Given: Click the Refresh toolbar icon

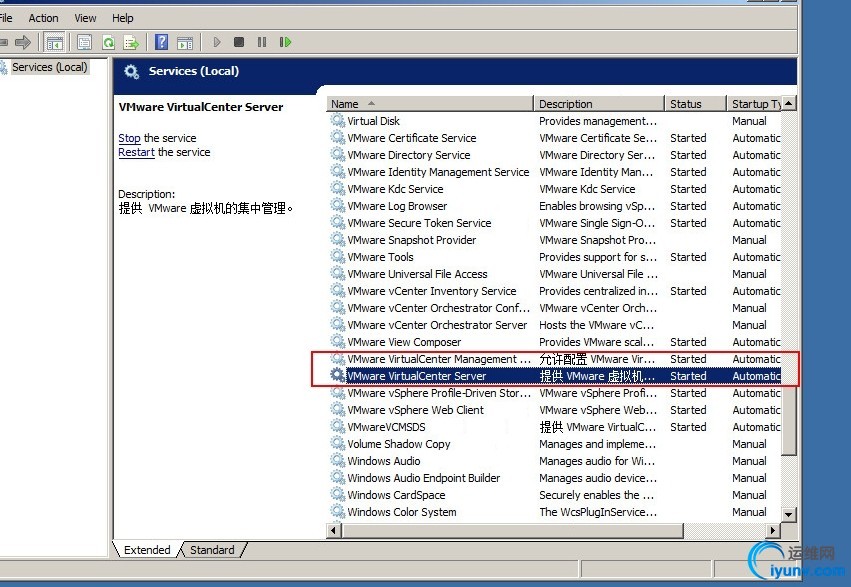Looking at the screenshot, I should 109,42.
